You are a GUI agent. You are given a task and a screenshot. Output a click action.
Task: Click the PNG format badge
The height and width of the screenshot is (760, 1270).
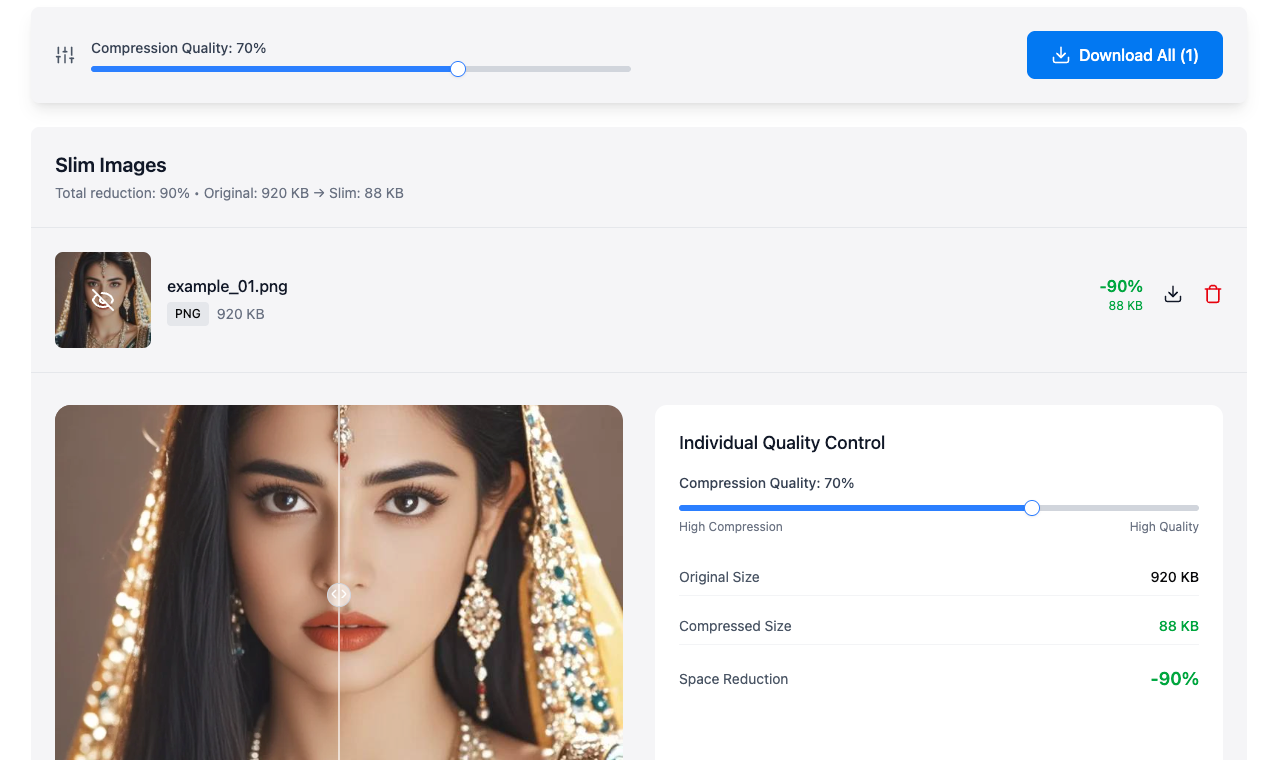[x=188, y=314]
